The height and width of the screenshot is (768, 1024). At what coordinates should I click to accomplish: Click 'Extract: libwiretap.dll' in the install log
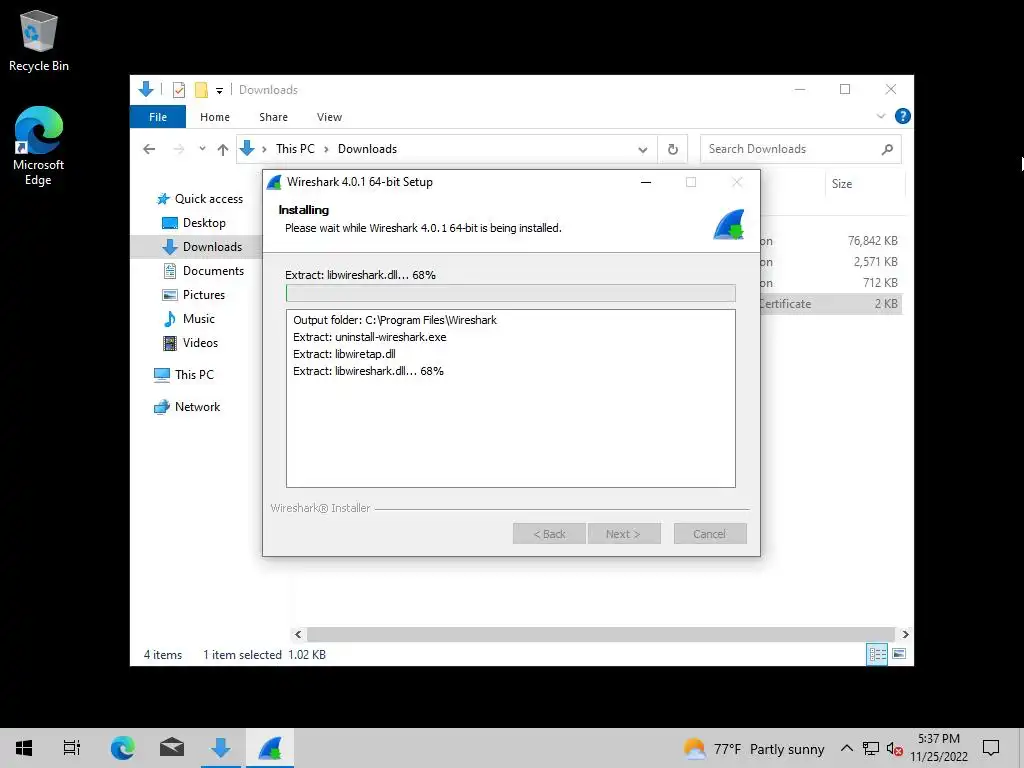point(344,354)
